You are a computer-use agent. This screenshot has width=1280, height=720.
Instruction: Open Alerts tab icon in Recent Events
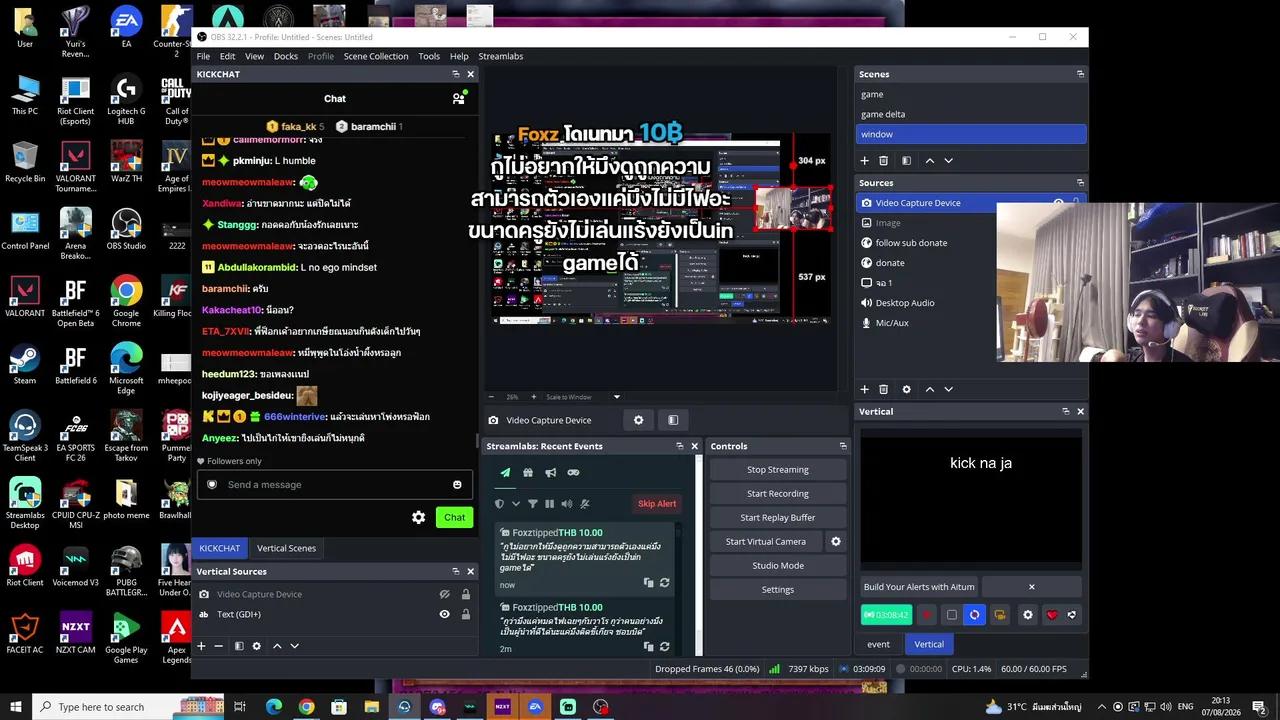(505, 473)
